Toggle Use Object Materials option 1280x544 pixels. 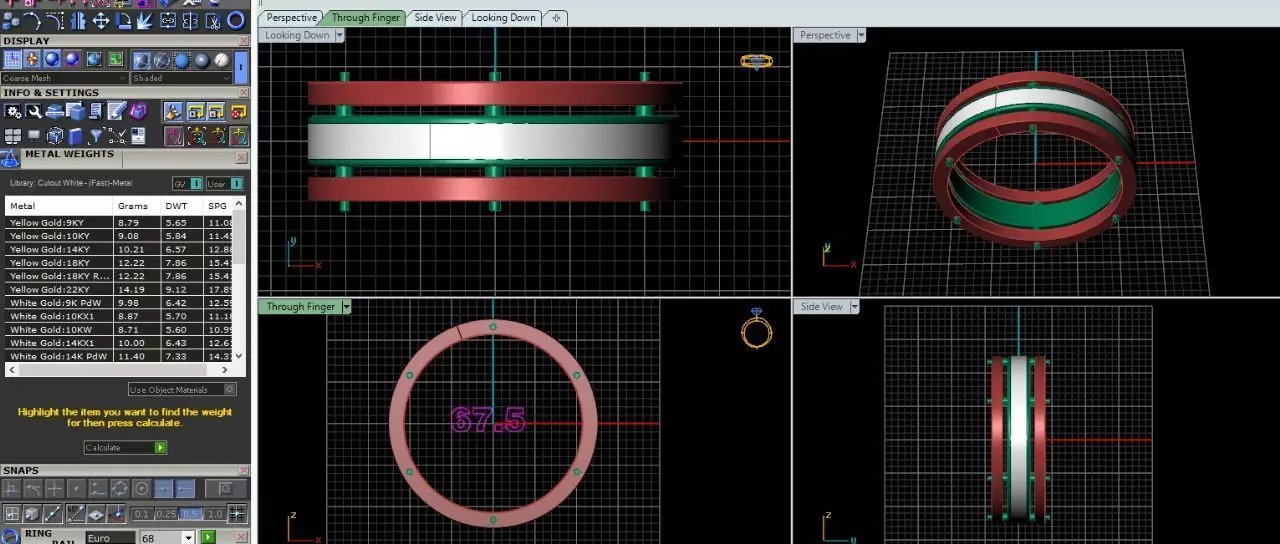tap(182, 390)
